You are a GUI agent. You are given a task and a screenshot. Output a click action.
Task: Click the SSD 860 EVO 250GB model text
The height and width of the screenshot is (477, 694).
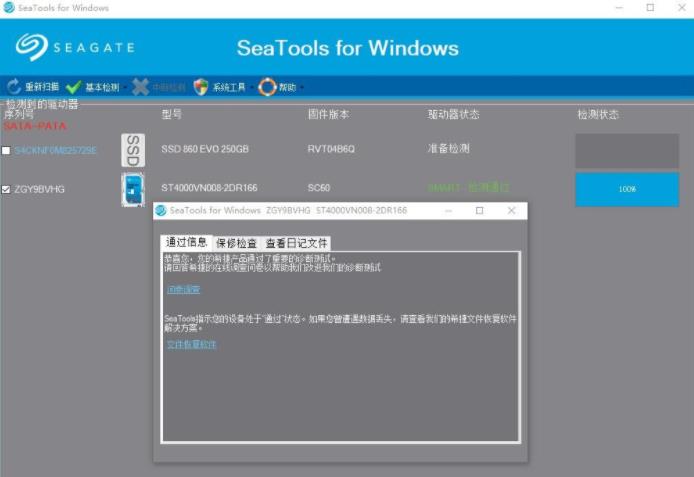tap(205, 149)
